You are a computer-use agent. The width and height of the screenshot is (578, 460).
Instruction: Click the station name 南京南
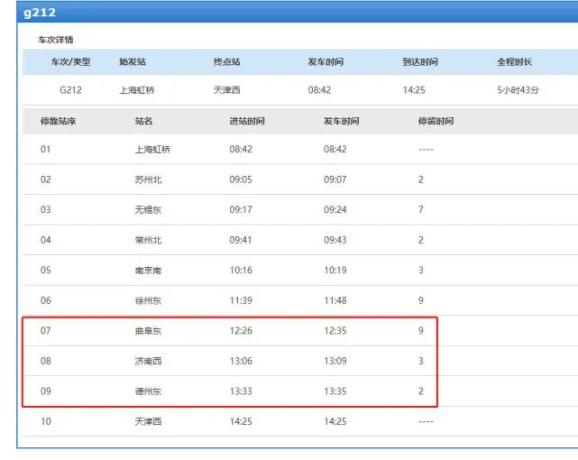pyautogui.click(x=148, y=270)
